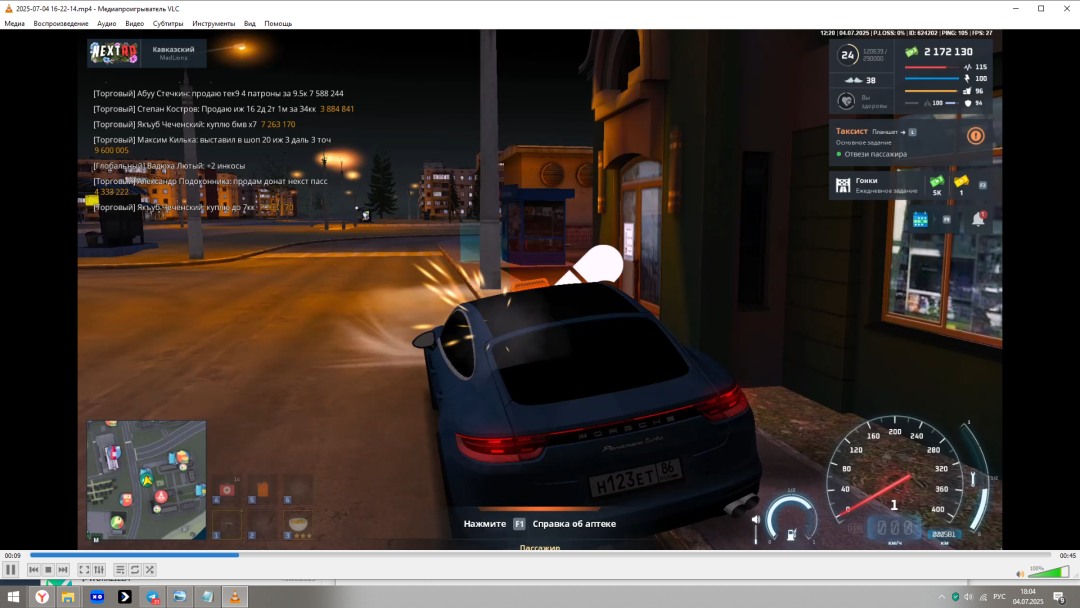
Task: Open the notepad taskbar app
Action: coord(207,597)
